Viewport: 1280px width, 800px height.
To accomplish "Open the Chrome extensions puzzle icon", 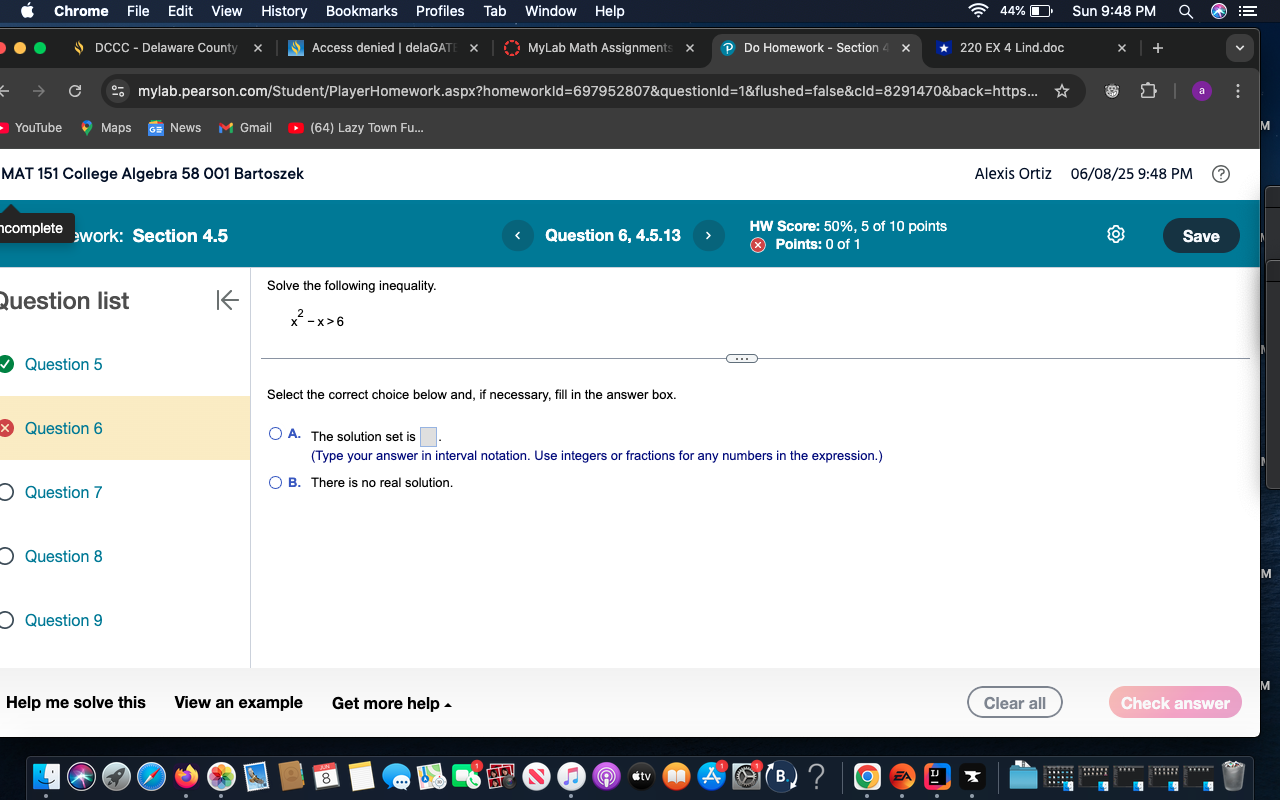I will click(1150, 89).
